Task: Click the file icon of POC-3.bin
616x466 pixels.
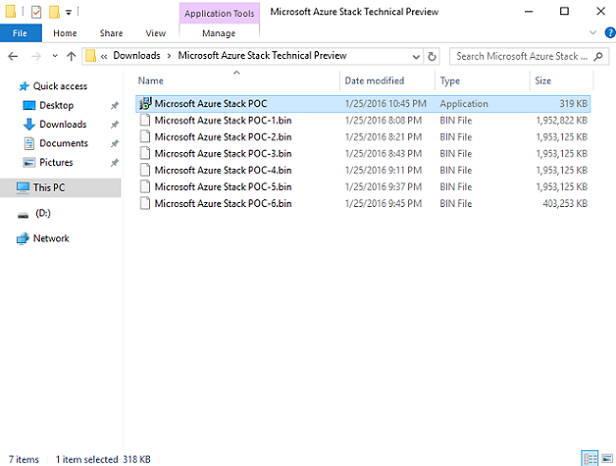Action: click(145, 153)
